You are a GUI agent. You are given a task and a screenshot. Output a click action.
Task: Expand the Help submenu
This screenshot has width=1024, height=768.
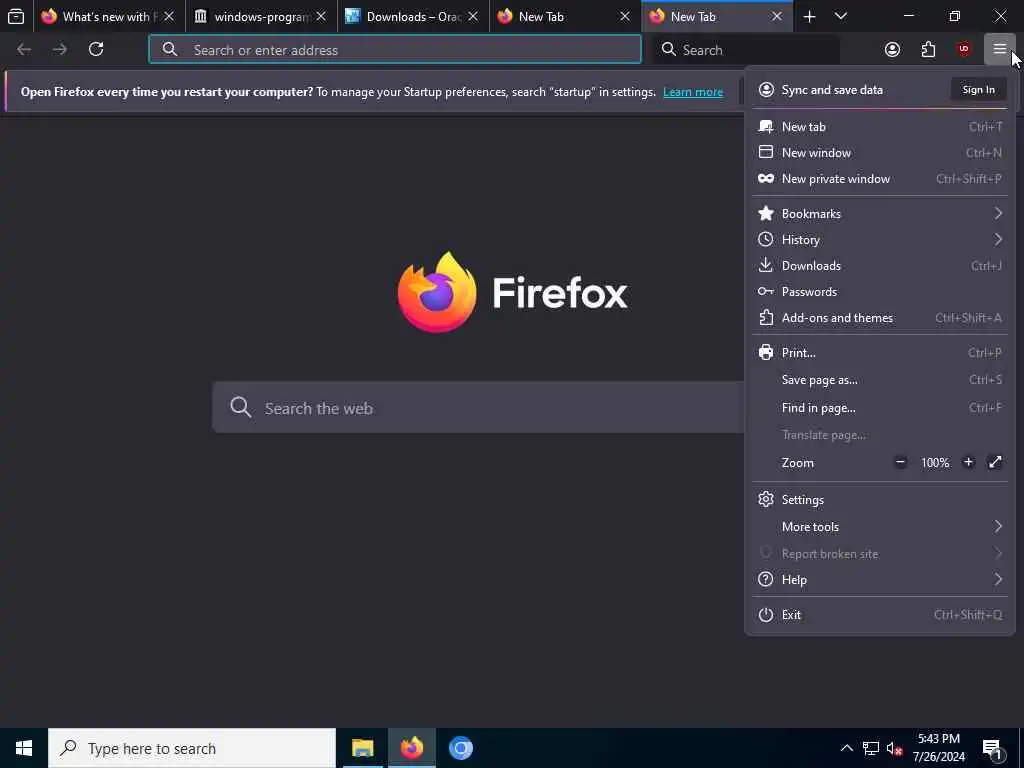pyautogui.click(x=880, y=579)
